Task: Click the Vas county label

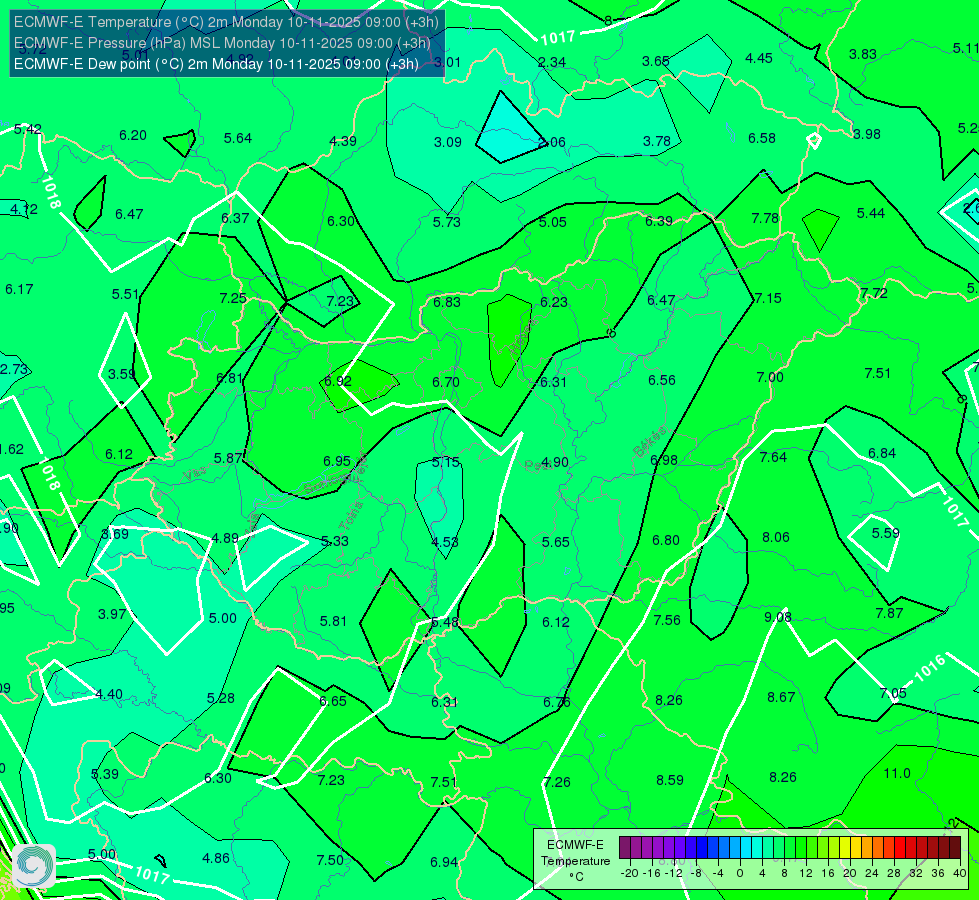Action: pos(195,475)
